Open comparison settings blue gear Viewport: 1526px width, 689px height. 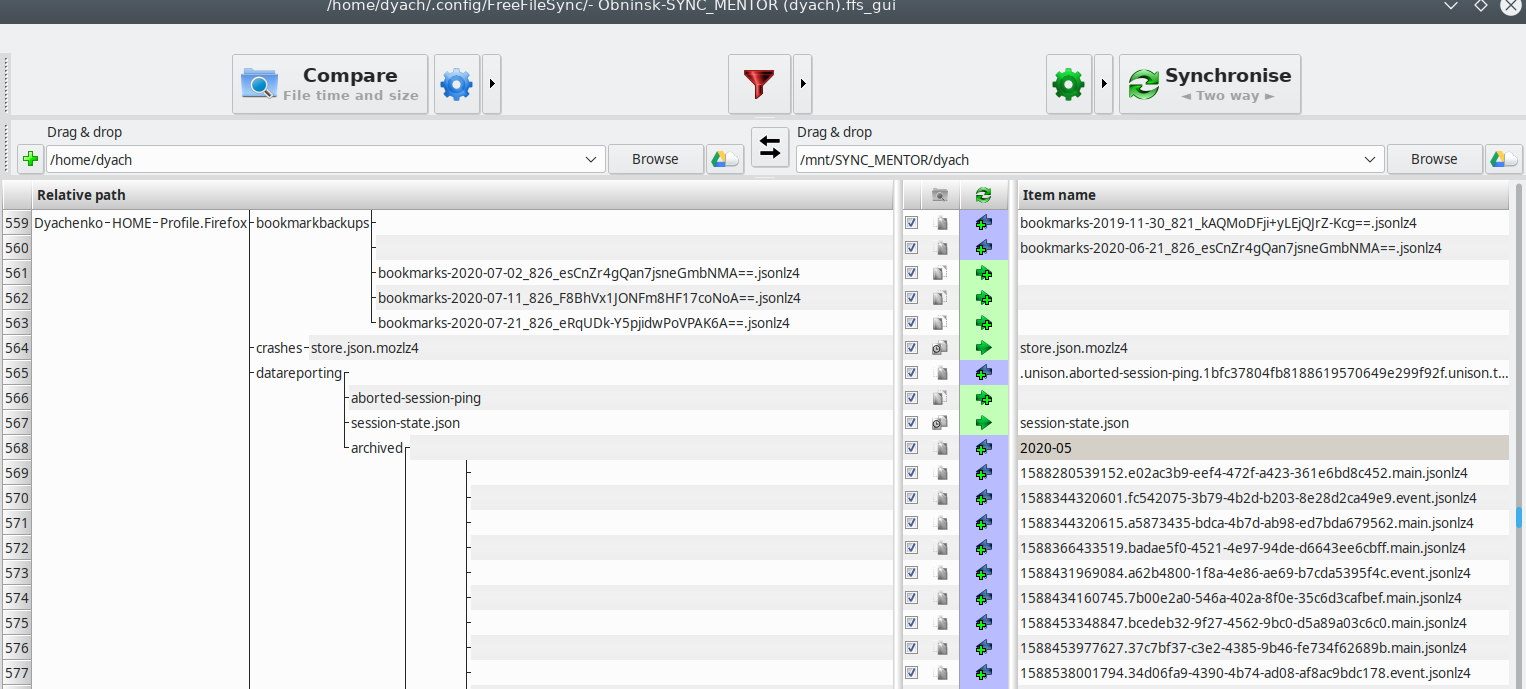(456, 84)
